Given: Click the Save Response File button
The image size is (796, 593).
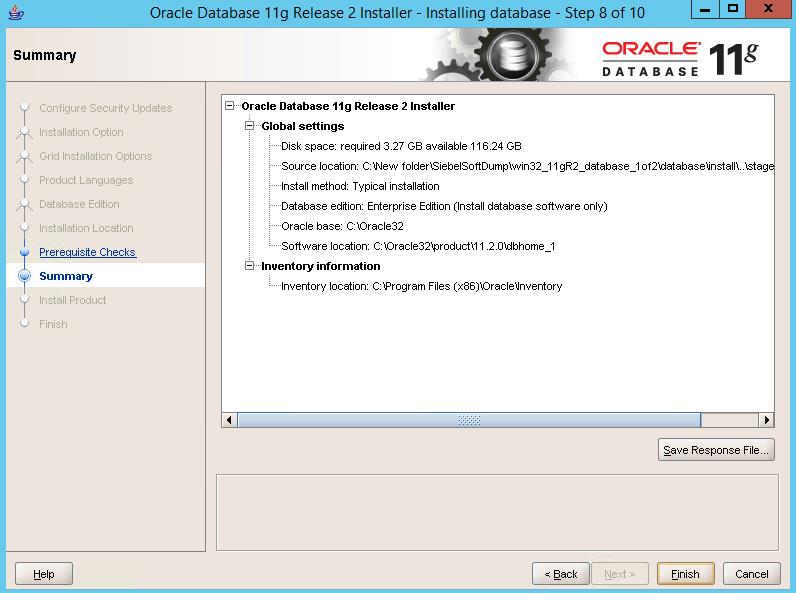Looking at the screenshot, I should (x=716, y=450).
